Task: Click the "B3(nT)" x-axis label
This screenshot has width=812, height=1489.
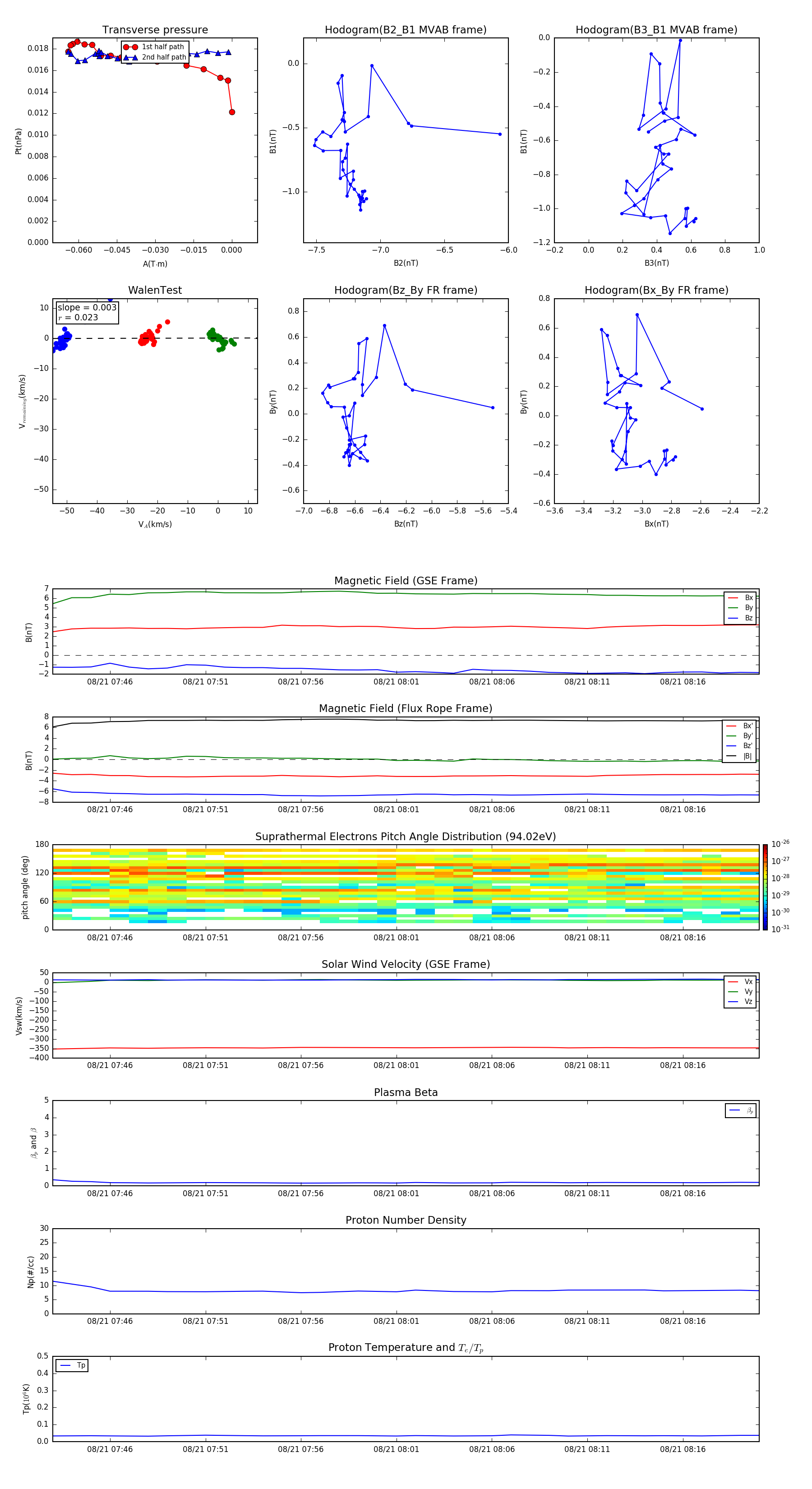Action: tap(656, 263)
